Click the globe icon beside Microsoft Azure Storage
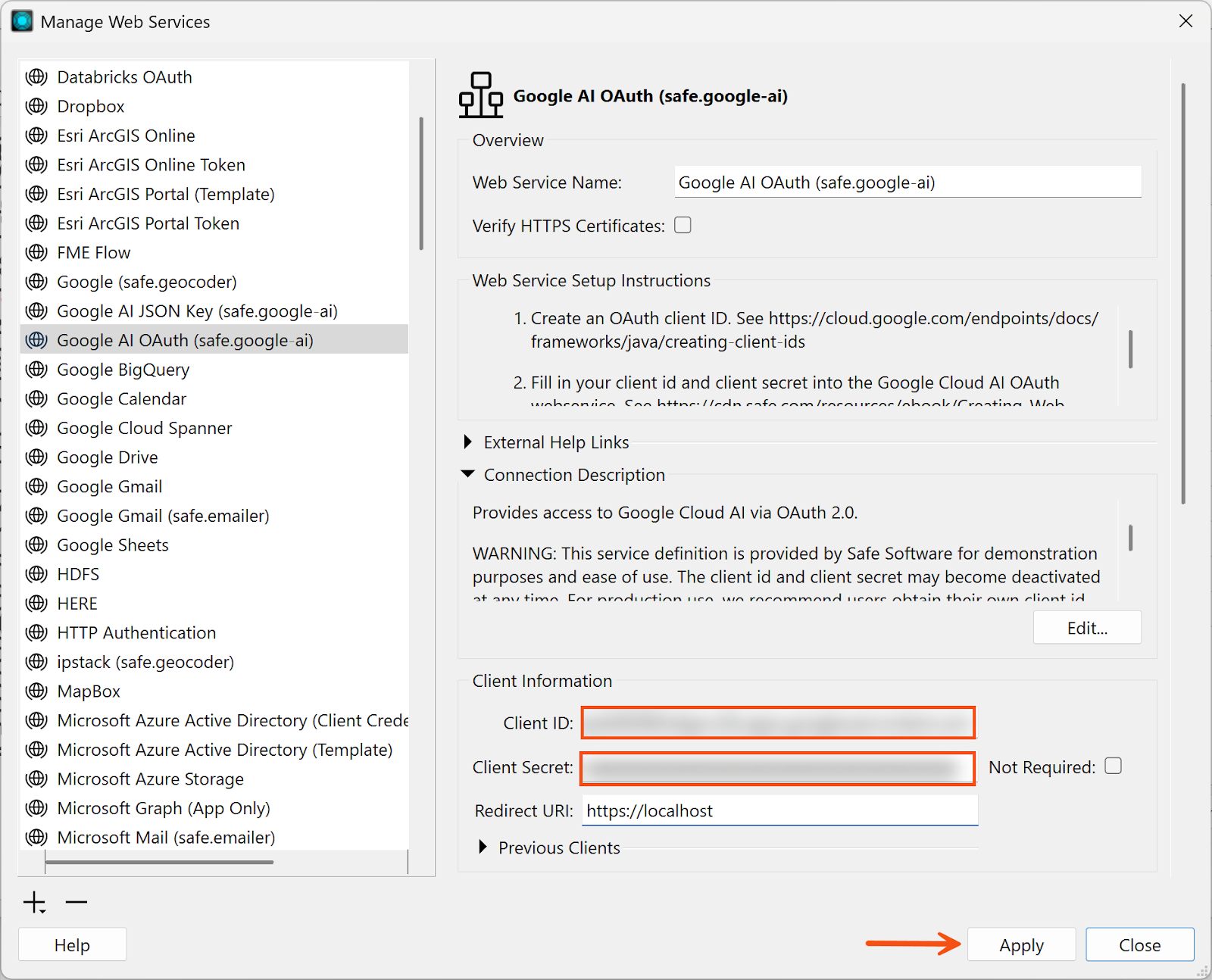This screenshot has width=1212, height=980. coord(36,779)
